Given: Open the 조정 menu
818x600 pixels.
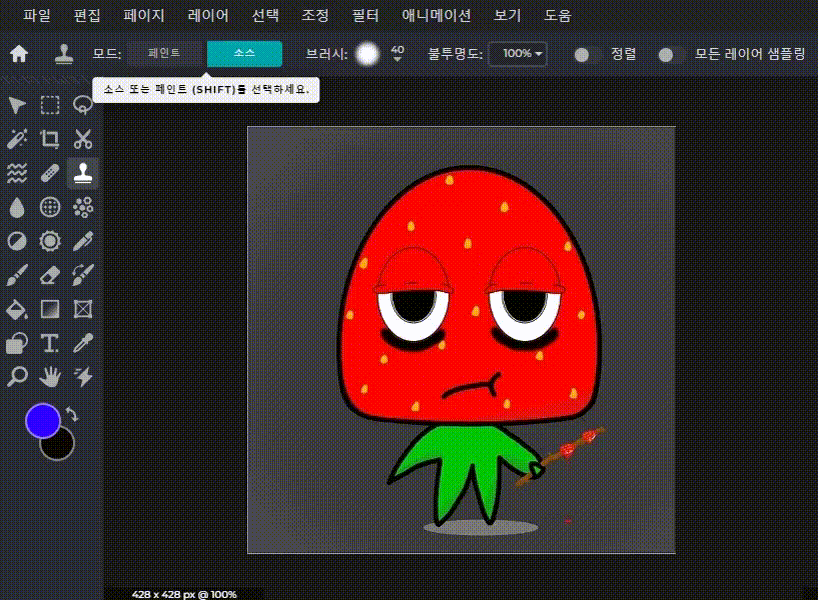Looking at the screenshot, I should tap(315, 15).
